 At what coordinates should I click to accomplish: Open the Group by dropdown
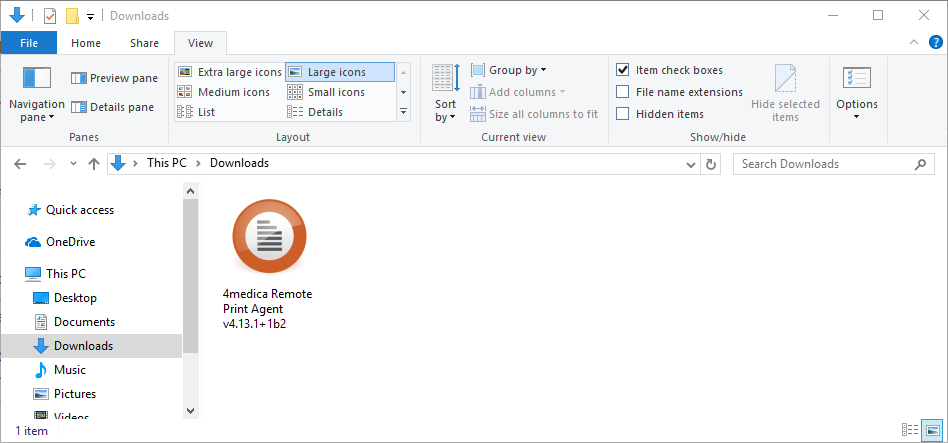(x=508, y=70)
